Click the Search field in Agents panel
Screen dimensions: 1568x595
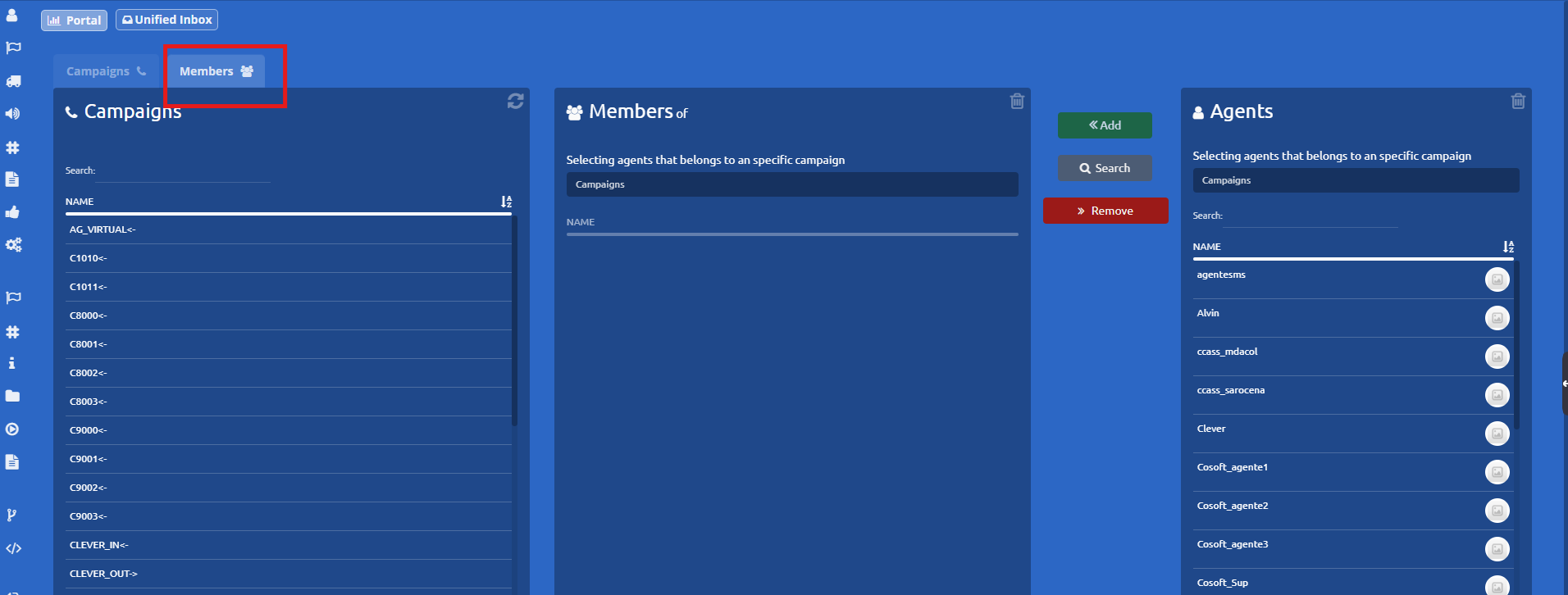1310,216
